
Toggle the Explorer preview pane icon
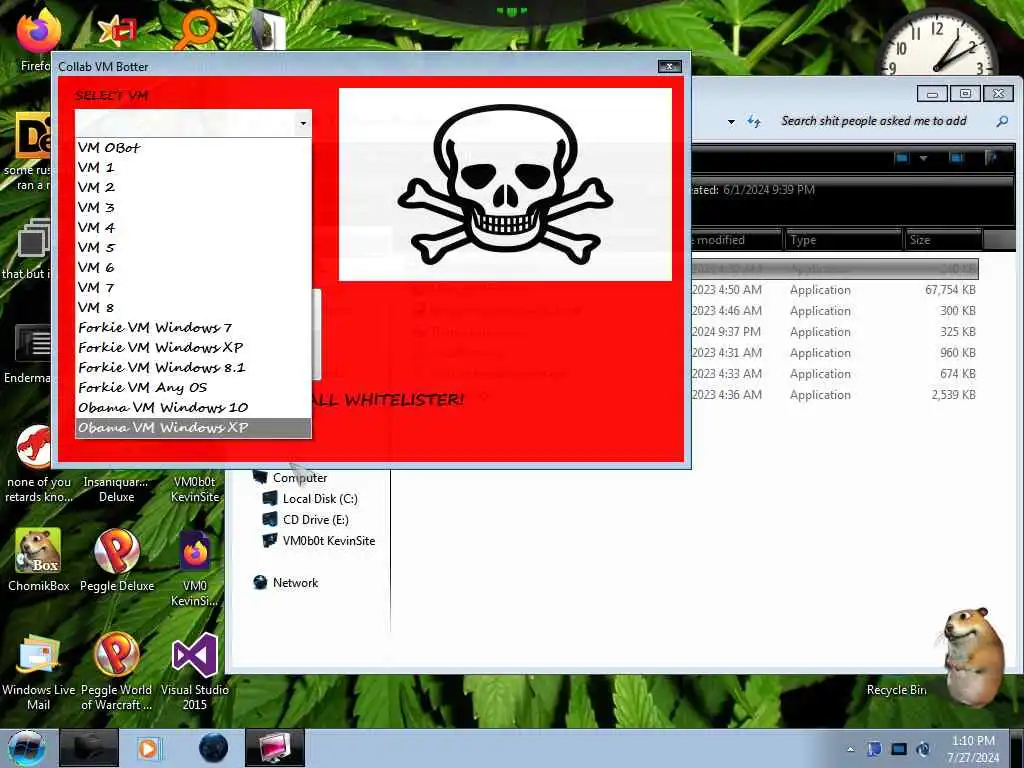point(956,158)
